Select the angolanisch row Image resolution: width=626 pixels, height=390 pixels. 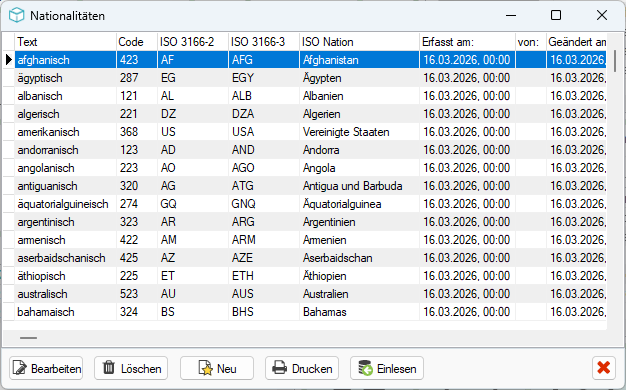311,168
